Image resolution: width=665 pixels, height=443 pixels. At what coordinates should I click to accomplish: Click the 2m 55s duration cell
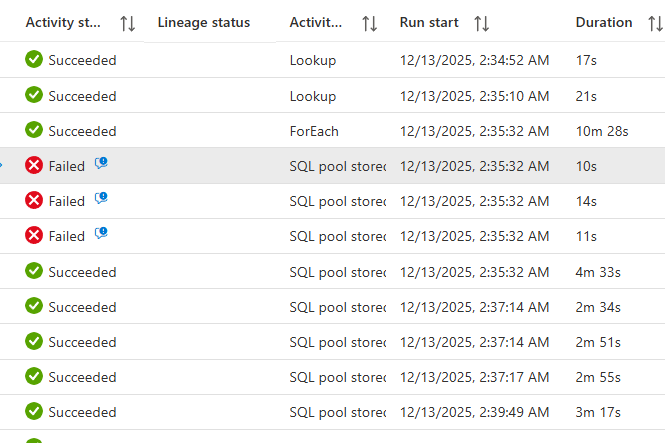[598, 377]
